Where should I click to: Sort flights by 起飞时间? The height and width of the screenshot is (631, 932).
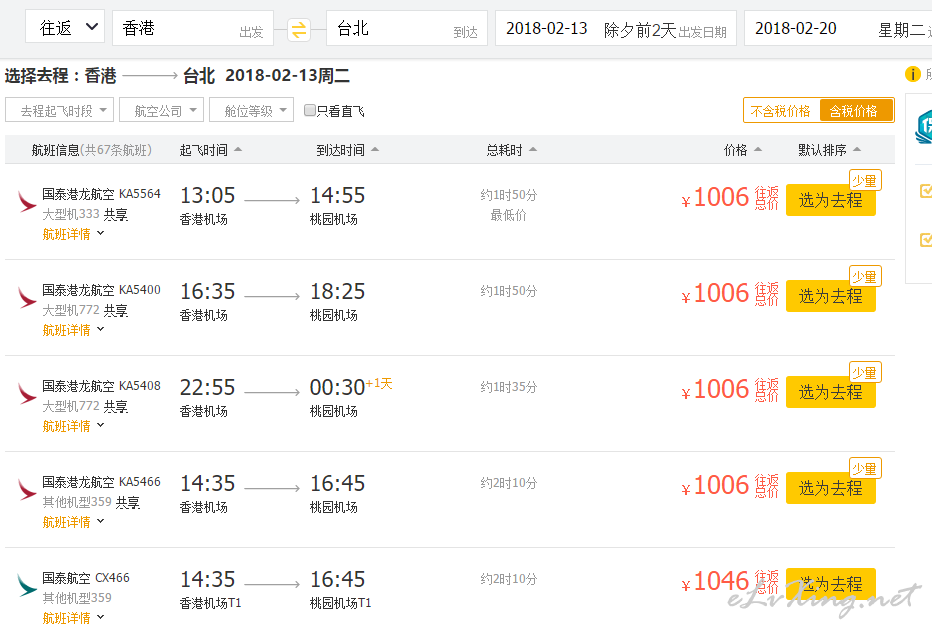210,150
